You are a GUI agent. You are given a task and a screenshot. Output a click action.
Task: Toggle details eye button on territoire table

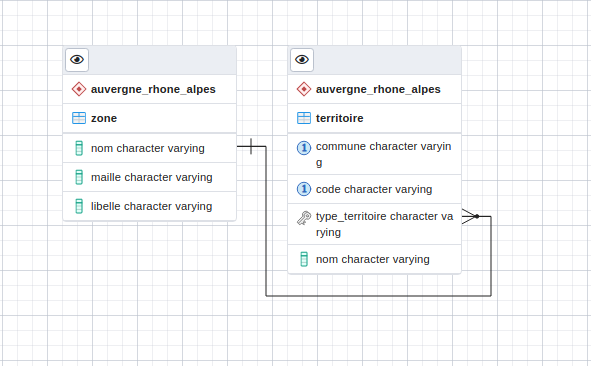[x=302, y=60]
